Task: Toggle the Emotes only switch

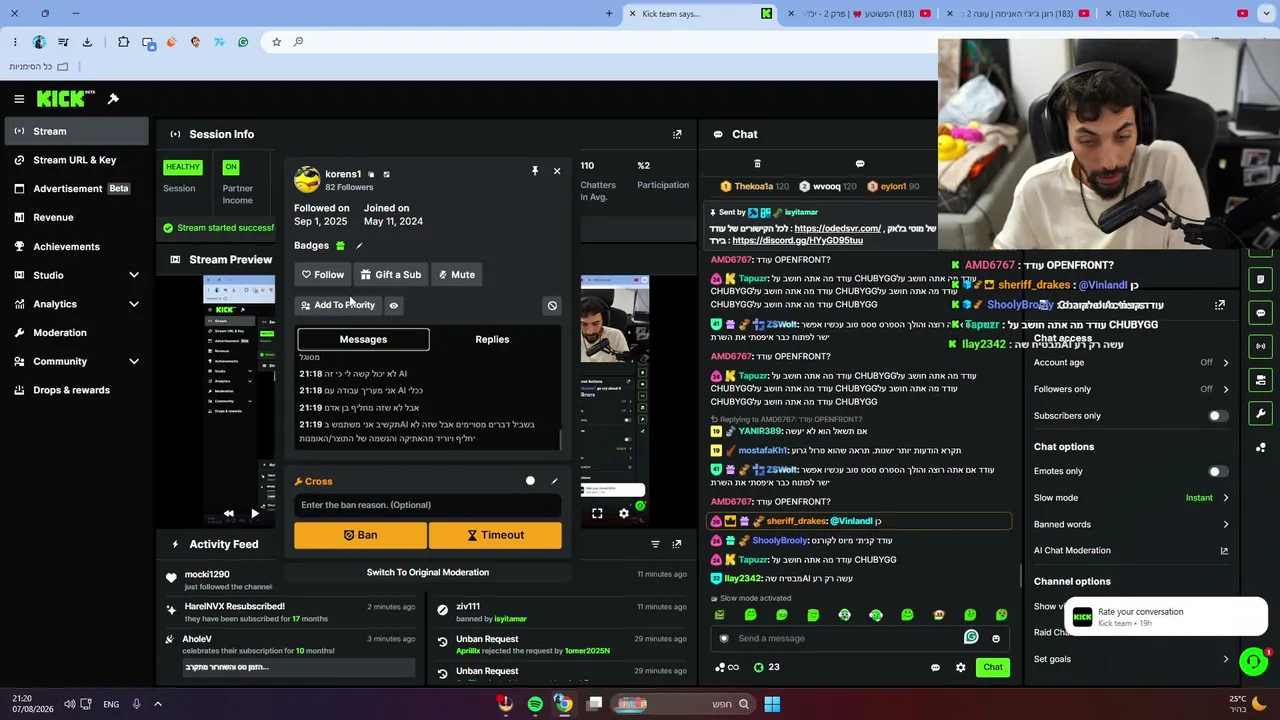Action: 1217,471
